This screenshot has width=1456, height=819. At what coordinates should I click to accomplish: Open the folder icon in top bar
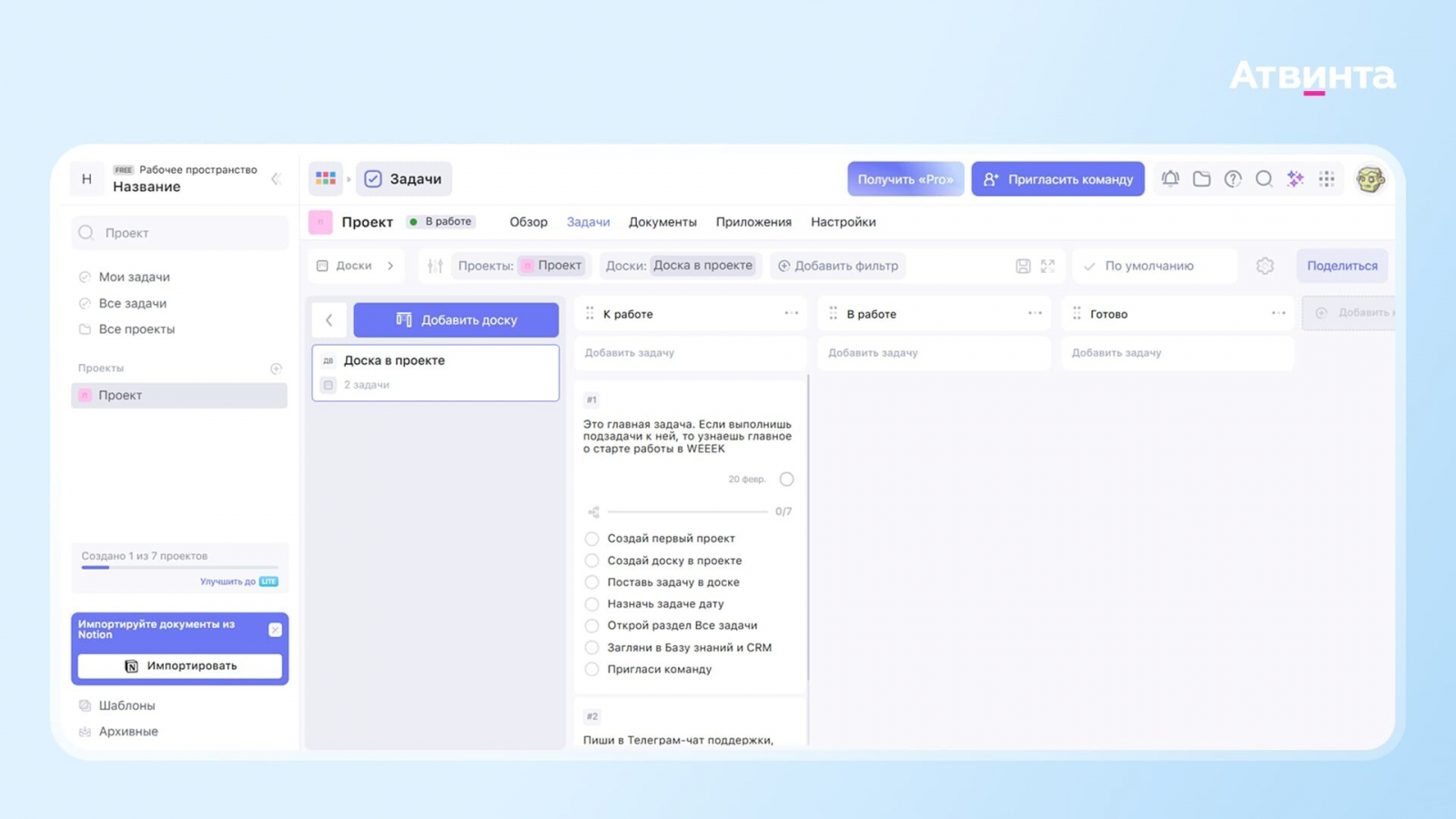click(1201, 178)
